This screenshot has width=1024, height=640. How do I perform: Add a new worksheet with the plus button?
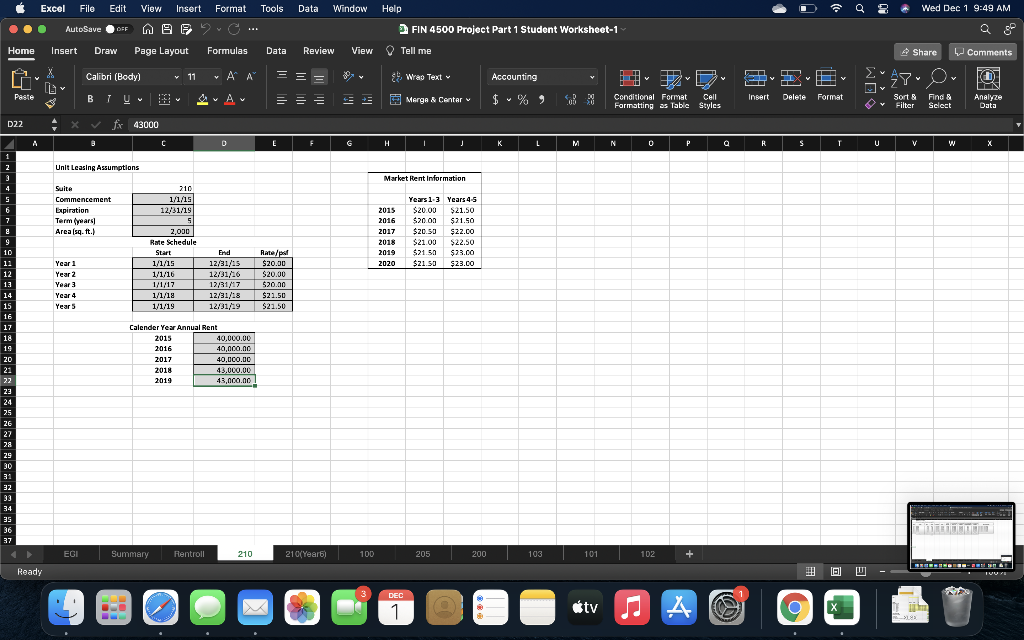688,553
